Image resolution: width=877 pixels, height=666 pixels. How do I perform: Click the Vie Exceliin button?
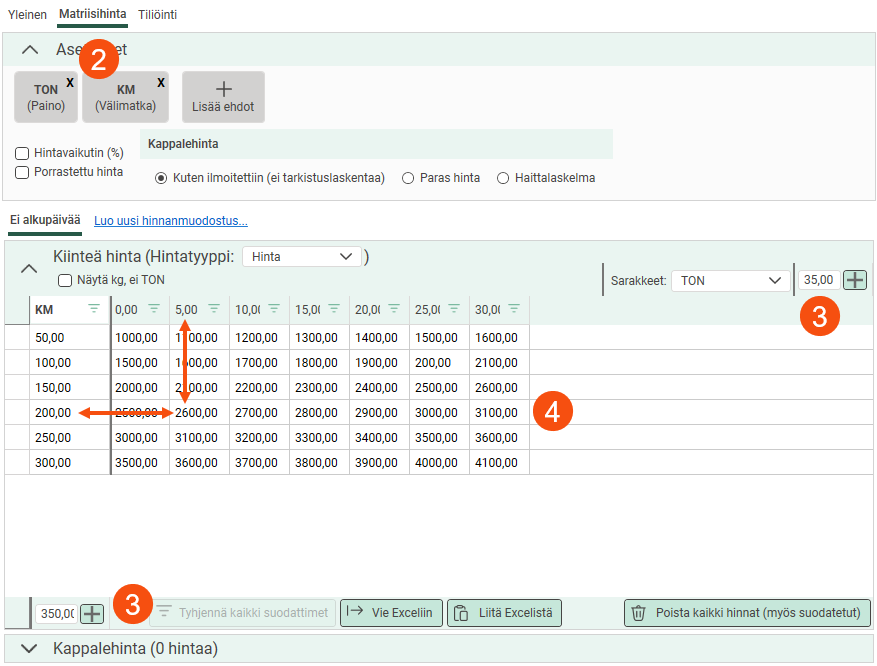click(390, 612)
